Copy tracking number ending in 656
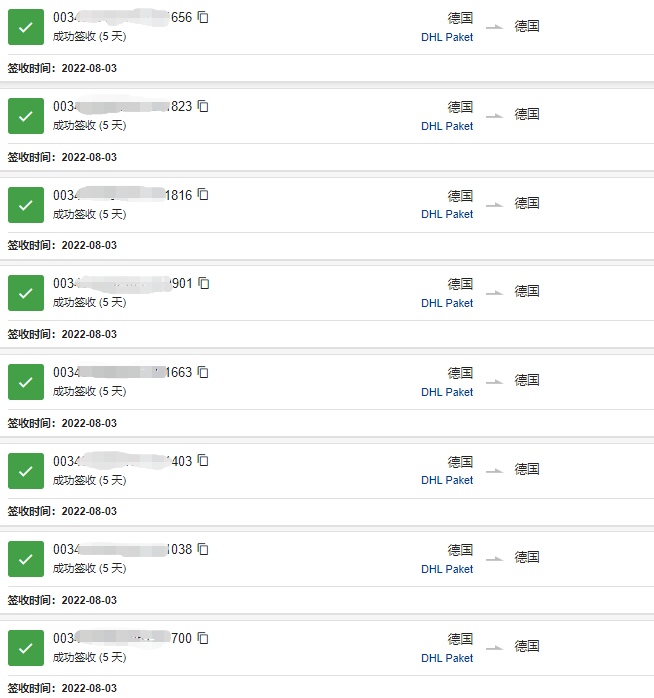This screenshot has height=698, width=654. tap(203, 17)
